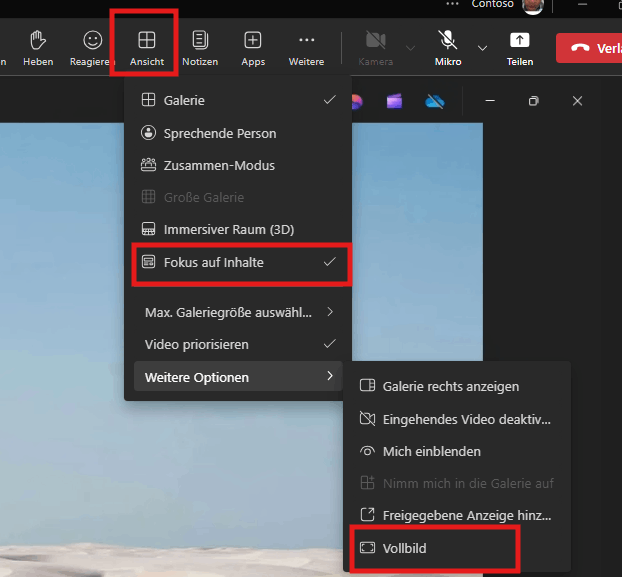Open the Ansicht view menu
Viewport: 622px width, 577px height.
pyautogui.click(x=146, y=48)
